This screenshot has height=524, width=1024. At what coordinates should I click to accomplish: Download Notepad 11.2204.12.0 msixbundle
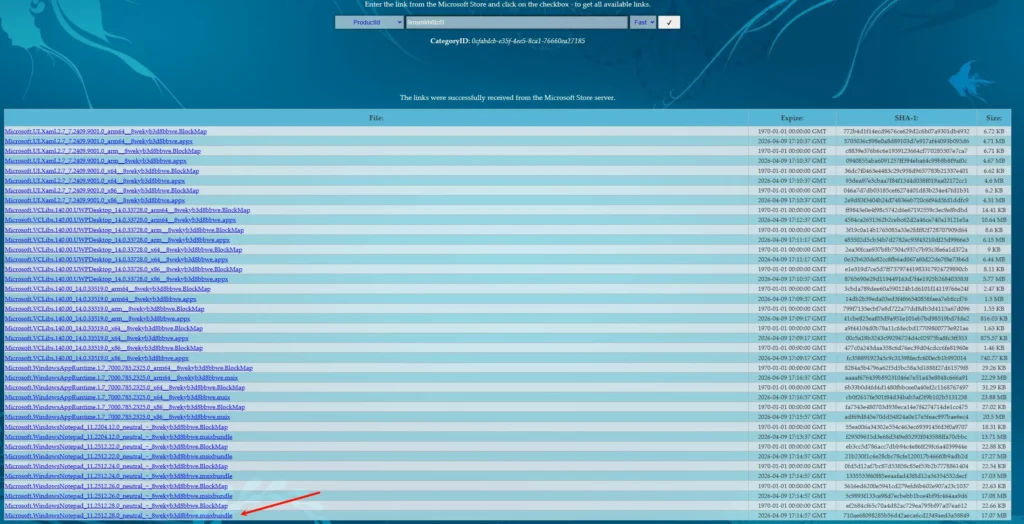tap(119, 437)
